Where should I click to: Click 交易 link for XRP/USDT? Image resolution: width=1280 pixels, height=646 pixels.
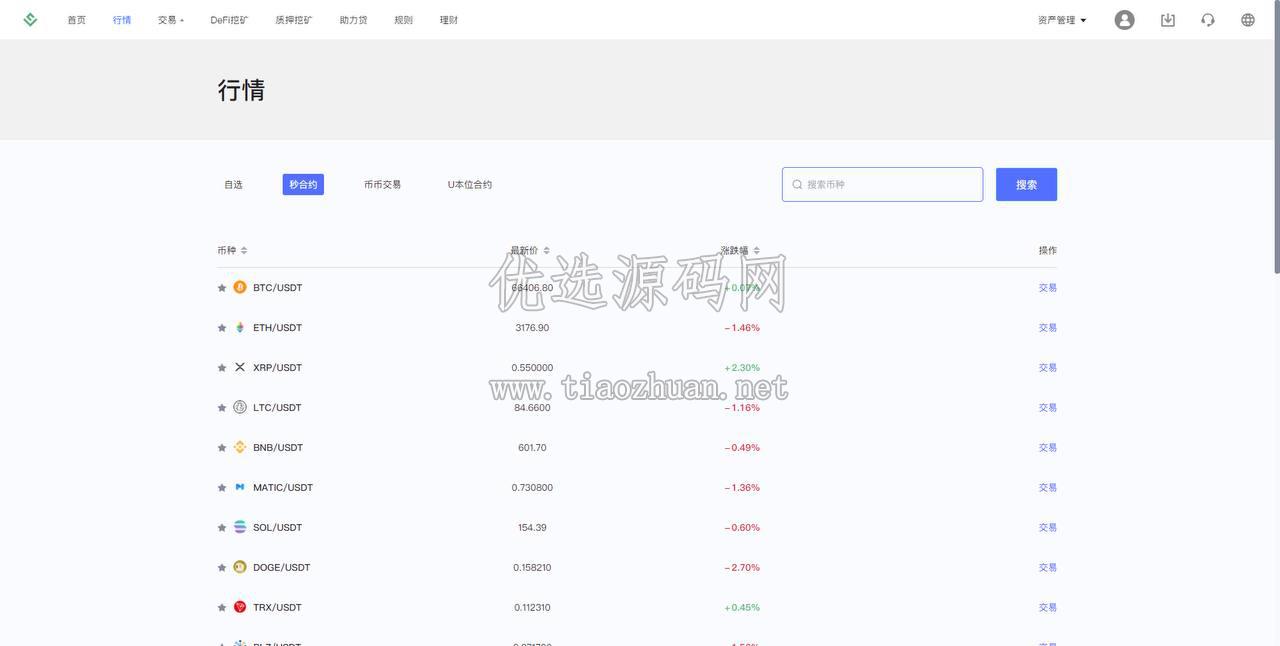point(1047,367)
